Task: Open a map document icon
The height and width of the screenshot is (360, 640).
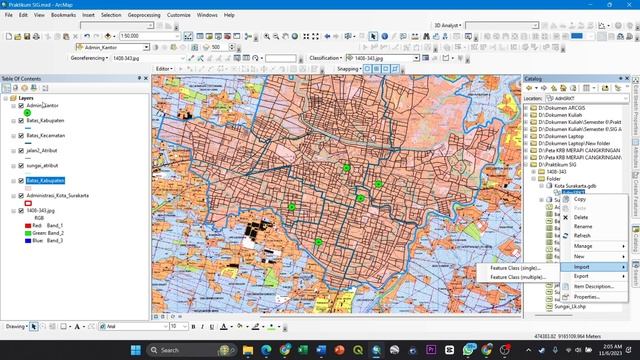Action: pyautogui.click(x=18, y=37)
